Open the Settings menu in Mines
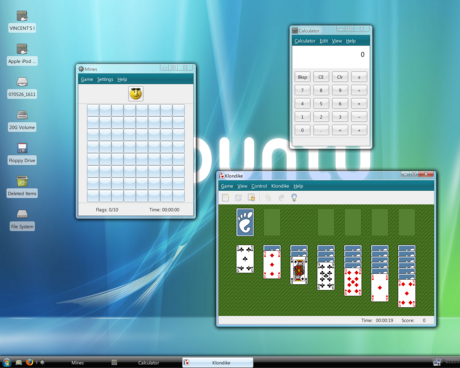Screen dimensions: 460x368 click(105, 79)
